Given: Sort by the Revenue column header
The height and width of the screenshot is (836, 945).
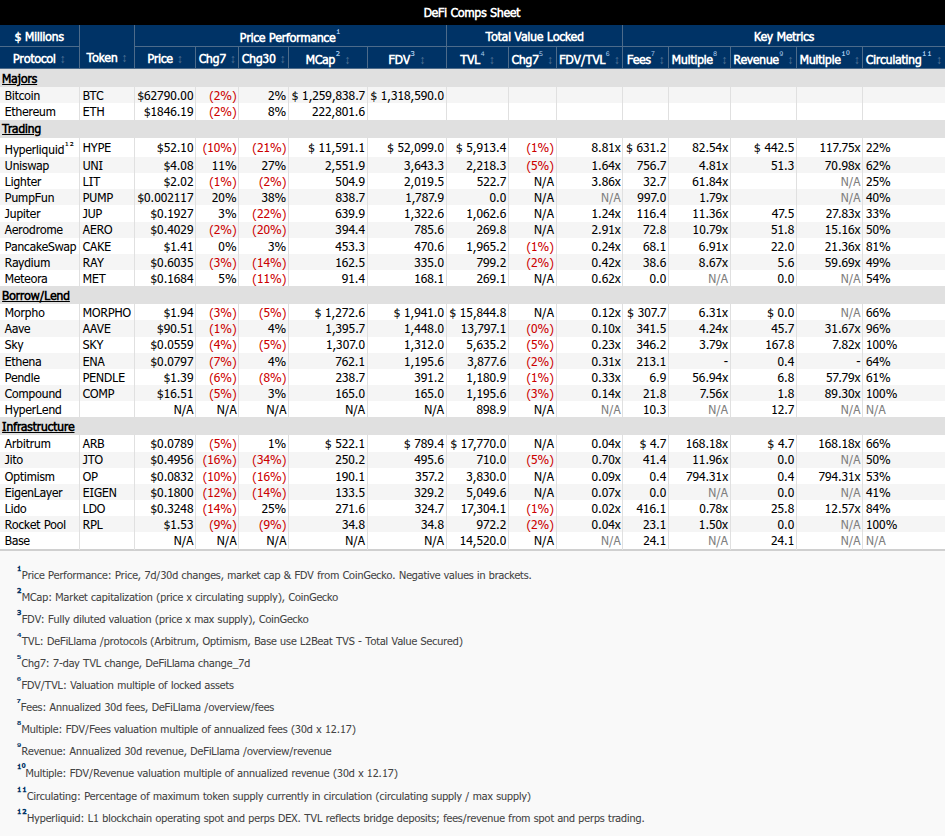Looking at the screenshot, I should tap(763, 59).
